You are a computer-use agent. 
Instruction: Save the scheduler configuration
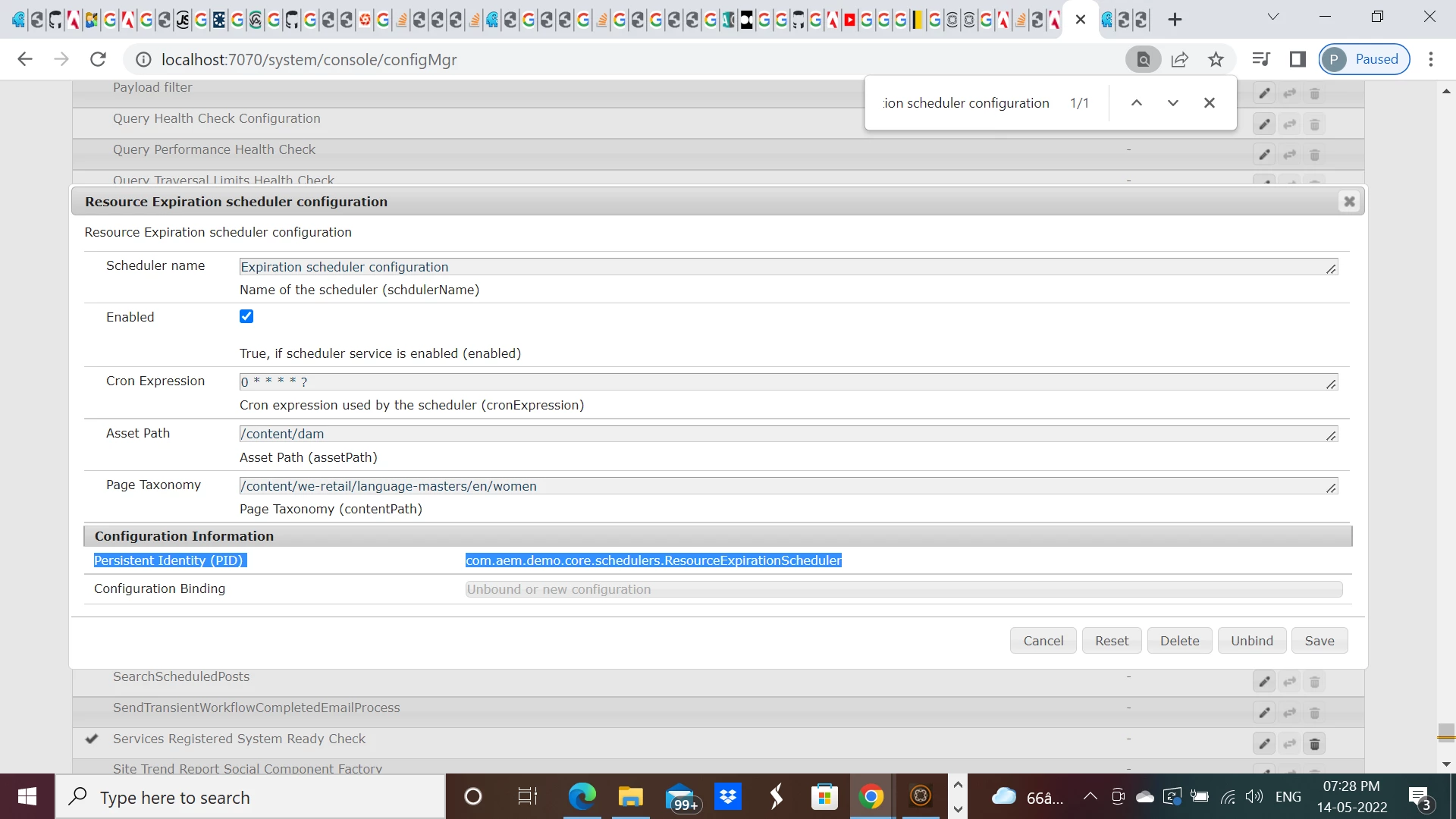click(x=1319, y=641)
